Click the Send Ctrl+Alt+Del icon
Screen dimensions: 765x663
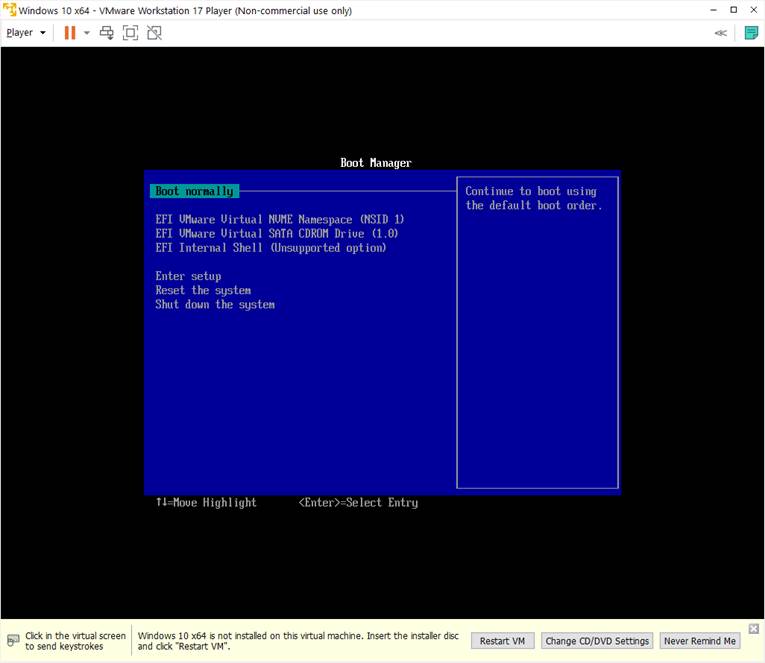pos(107,33)
